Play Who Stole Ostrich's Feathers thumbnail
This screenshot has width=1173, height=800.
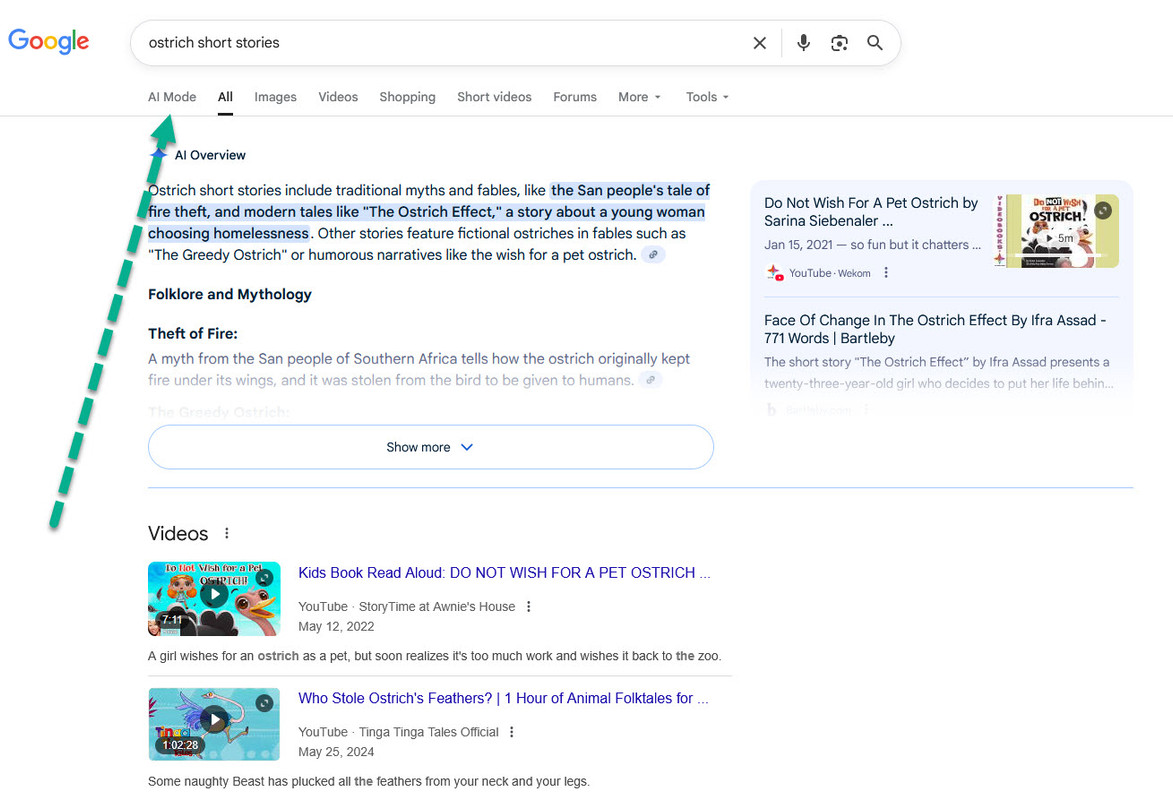pos(214,724)
